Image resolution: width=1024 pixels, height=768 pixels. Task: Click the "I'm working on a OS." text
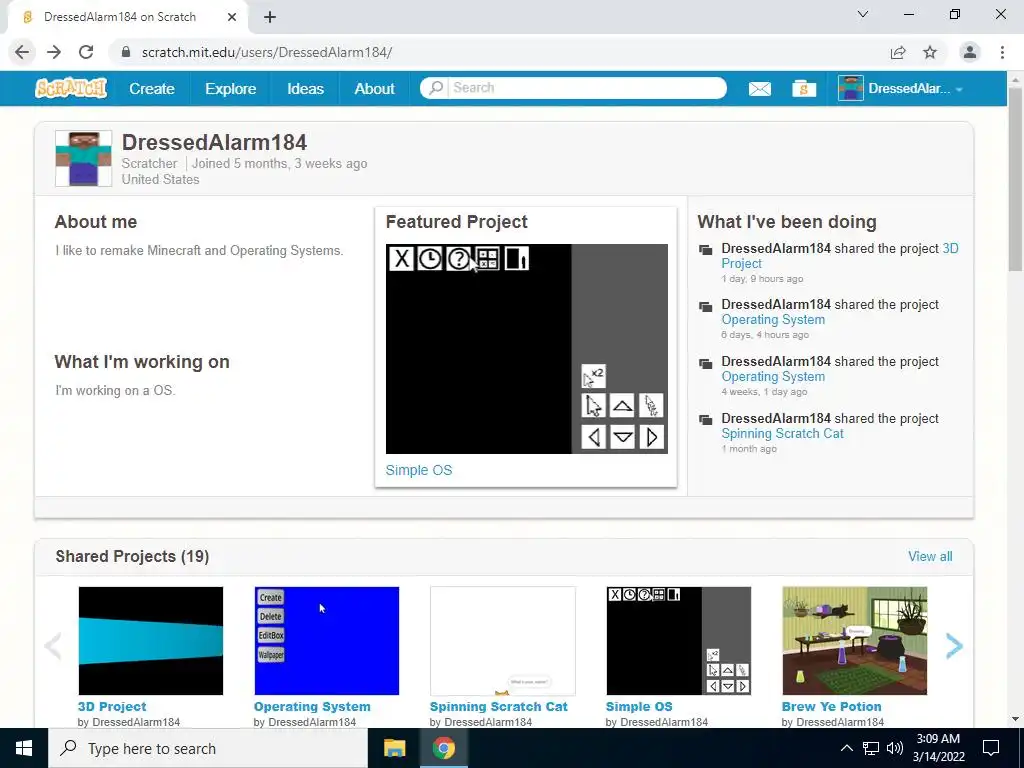(x=115, y=390)
